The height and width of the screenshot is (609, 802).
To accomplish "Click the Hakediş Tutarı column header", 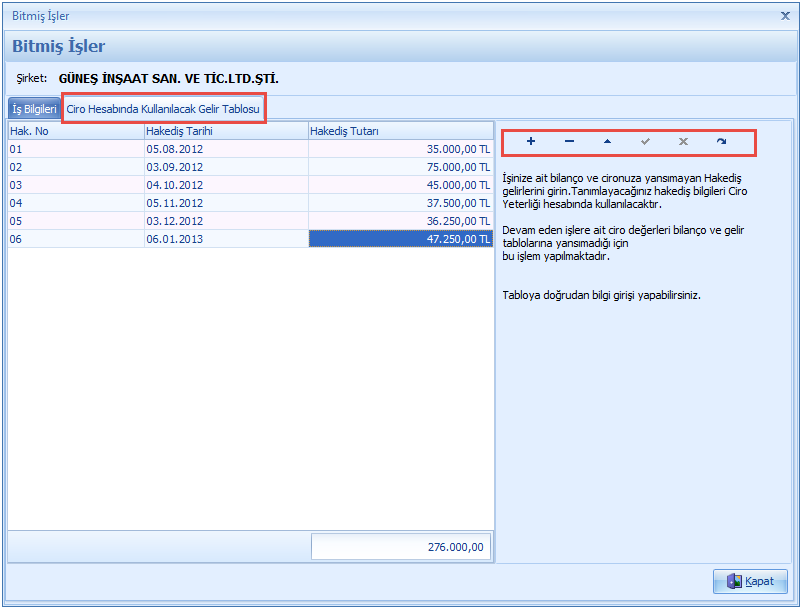I will (400, 131).
